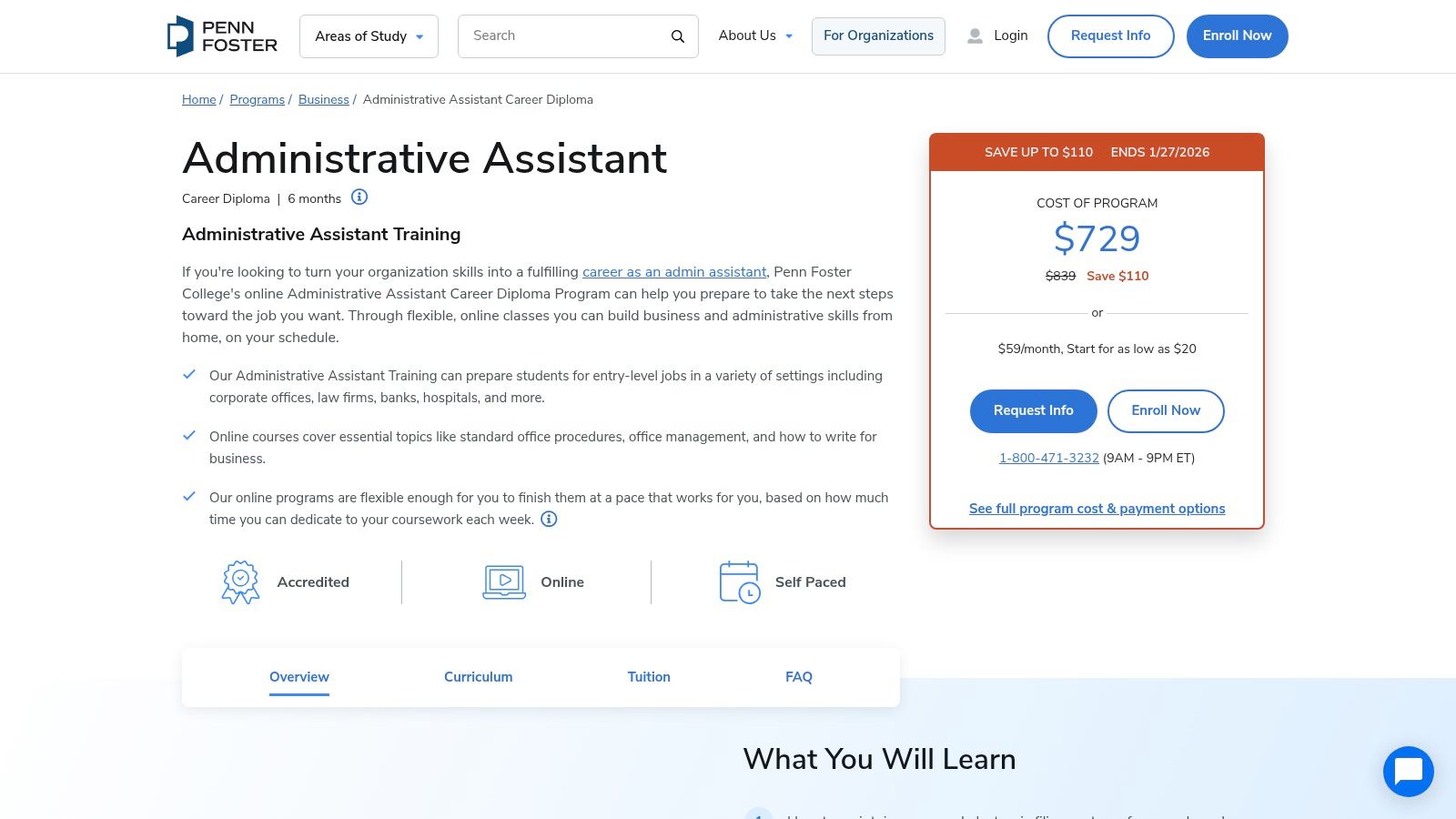This screenshot has height=819, width=1456.
Task: Click Enroll Now in the cost card
Action: [1166, 411]
